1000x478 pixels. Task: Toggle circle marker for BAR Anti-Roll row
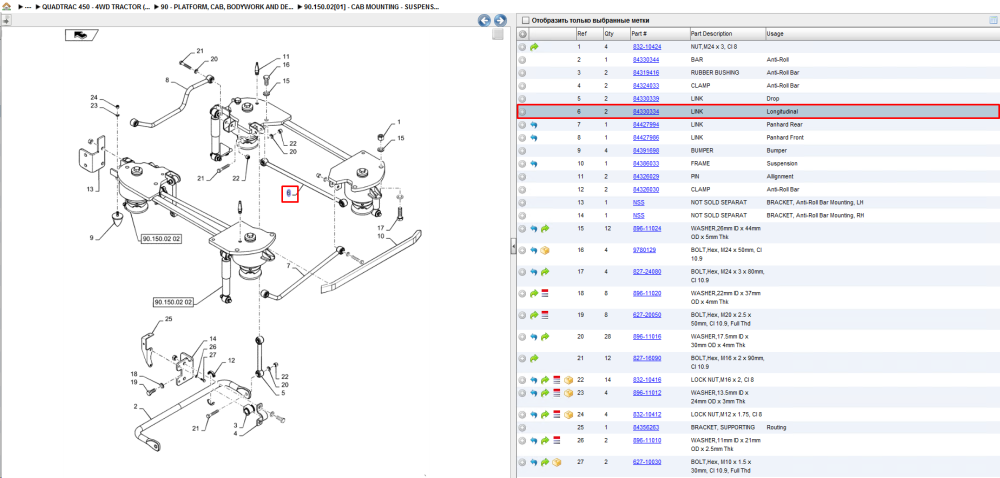(522, 59)
